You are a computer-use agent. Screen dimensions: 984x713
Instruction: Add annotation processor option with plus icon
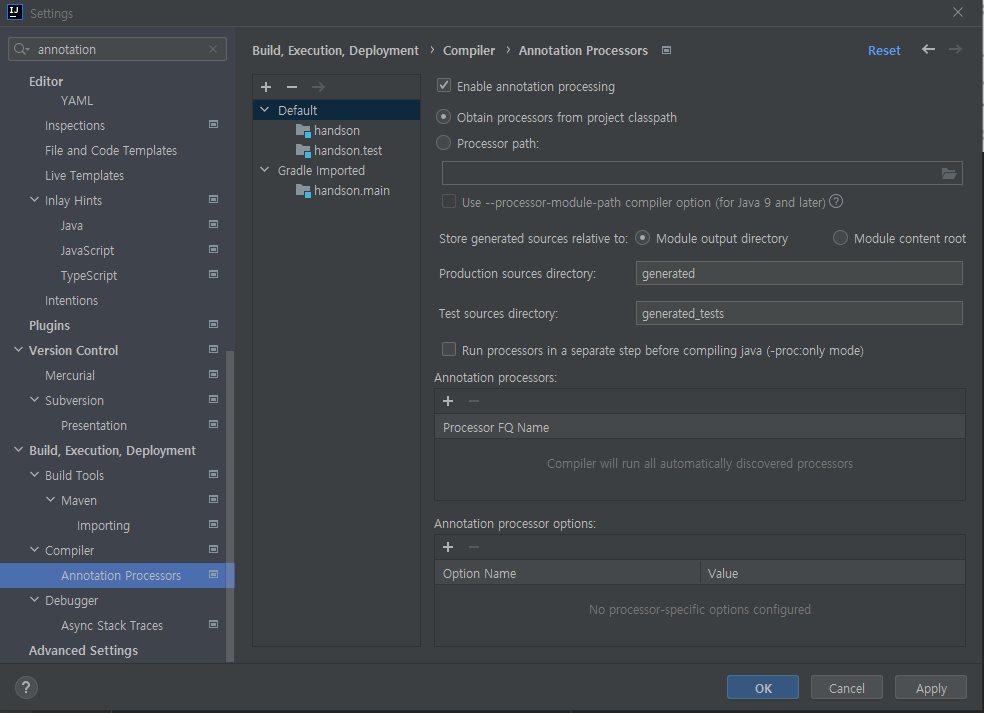click(448, 547)
